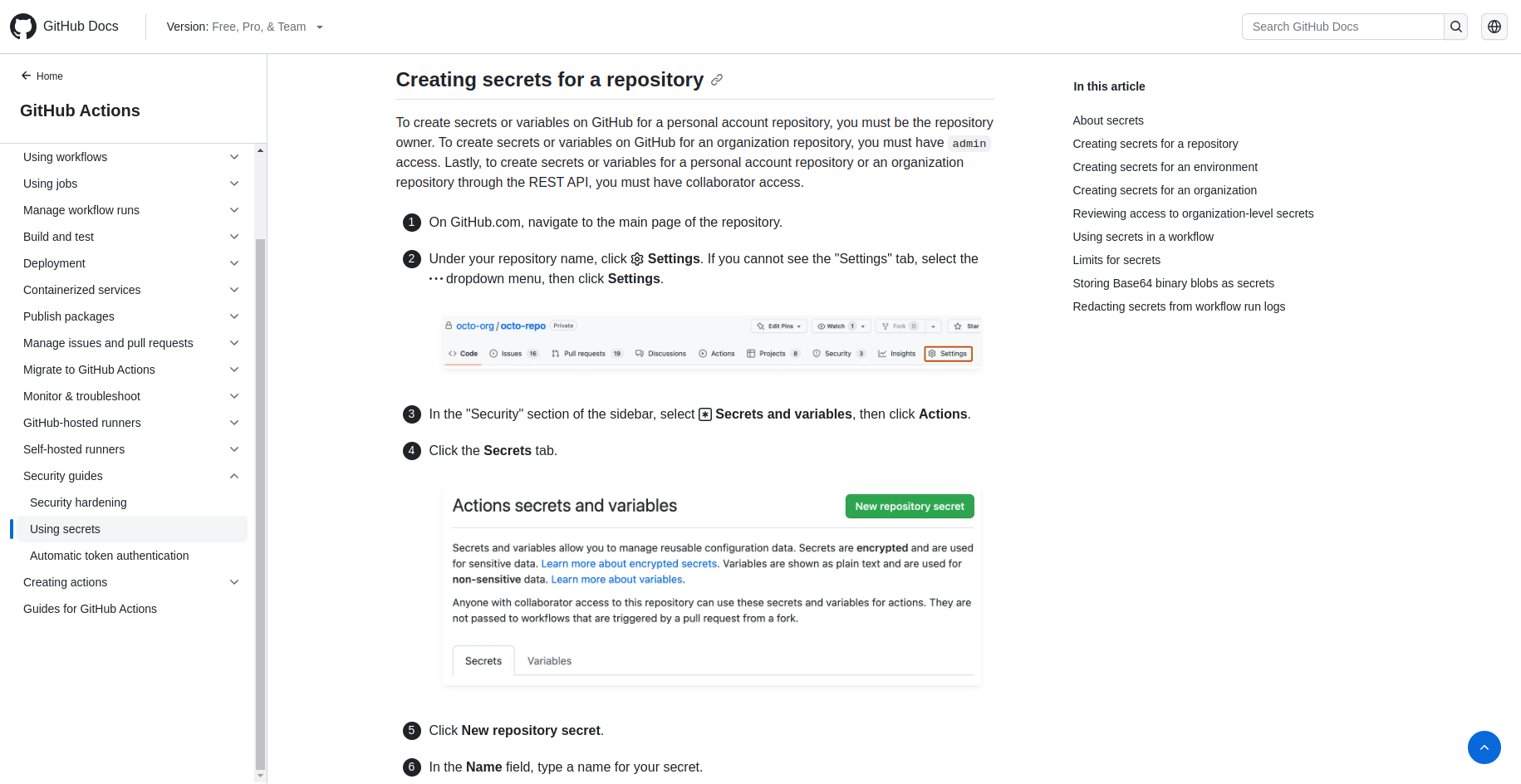The height and width of the screenshot is (784, 1521).
Task: Click the Home back arrow
Action: click(27, 76)
